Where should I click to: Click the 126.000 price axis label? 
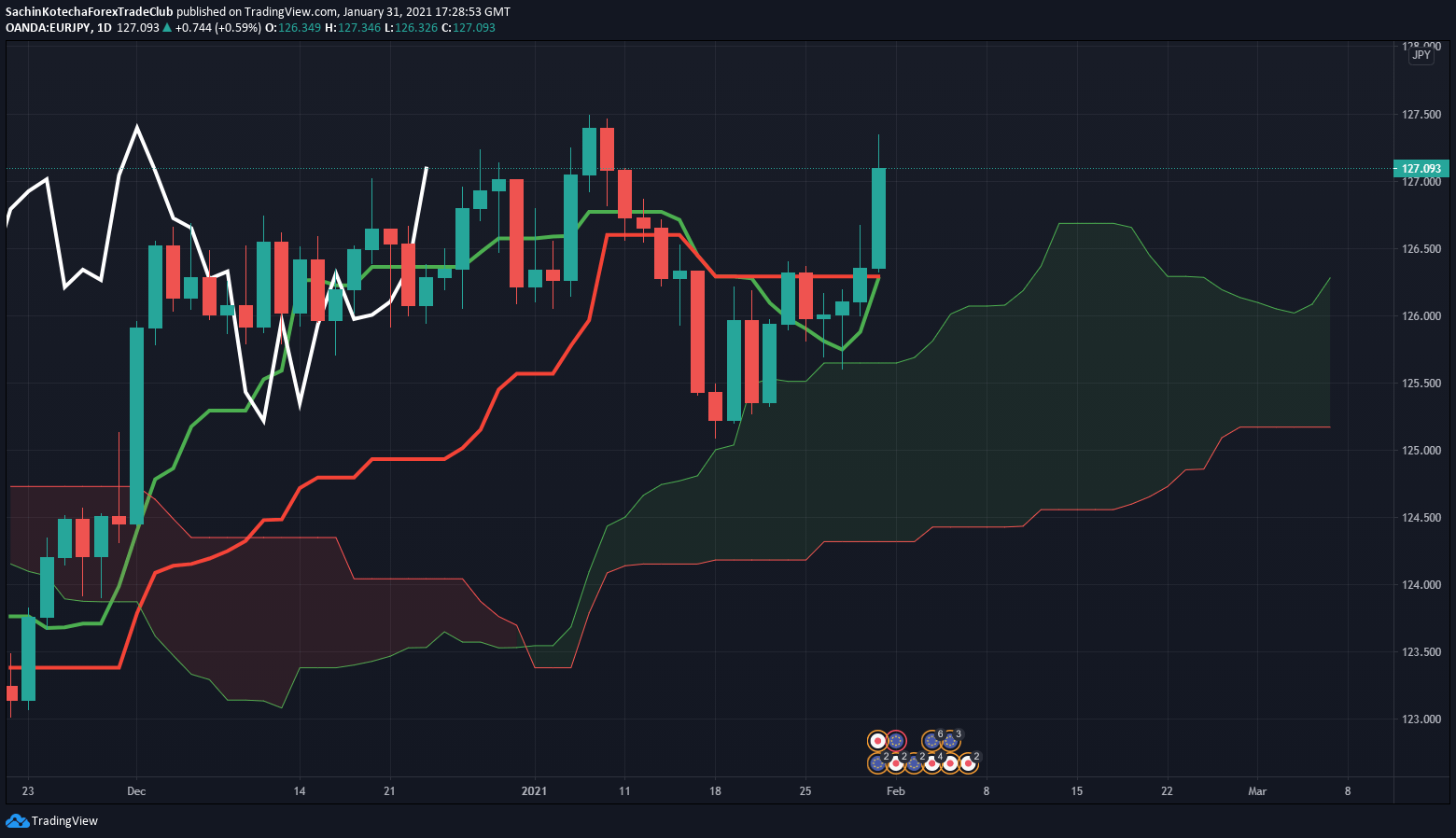[1421, 316]
